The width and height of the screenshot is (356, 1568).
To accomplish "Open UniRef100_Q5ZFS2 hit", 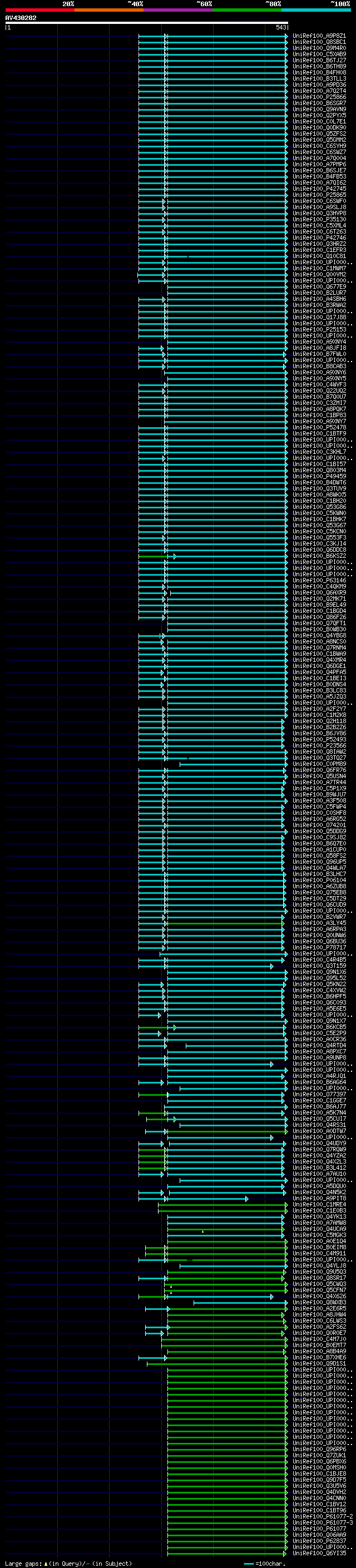I will 319,134.
